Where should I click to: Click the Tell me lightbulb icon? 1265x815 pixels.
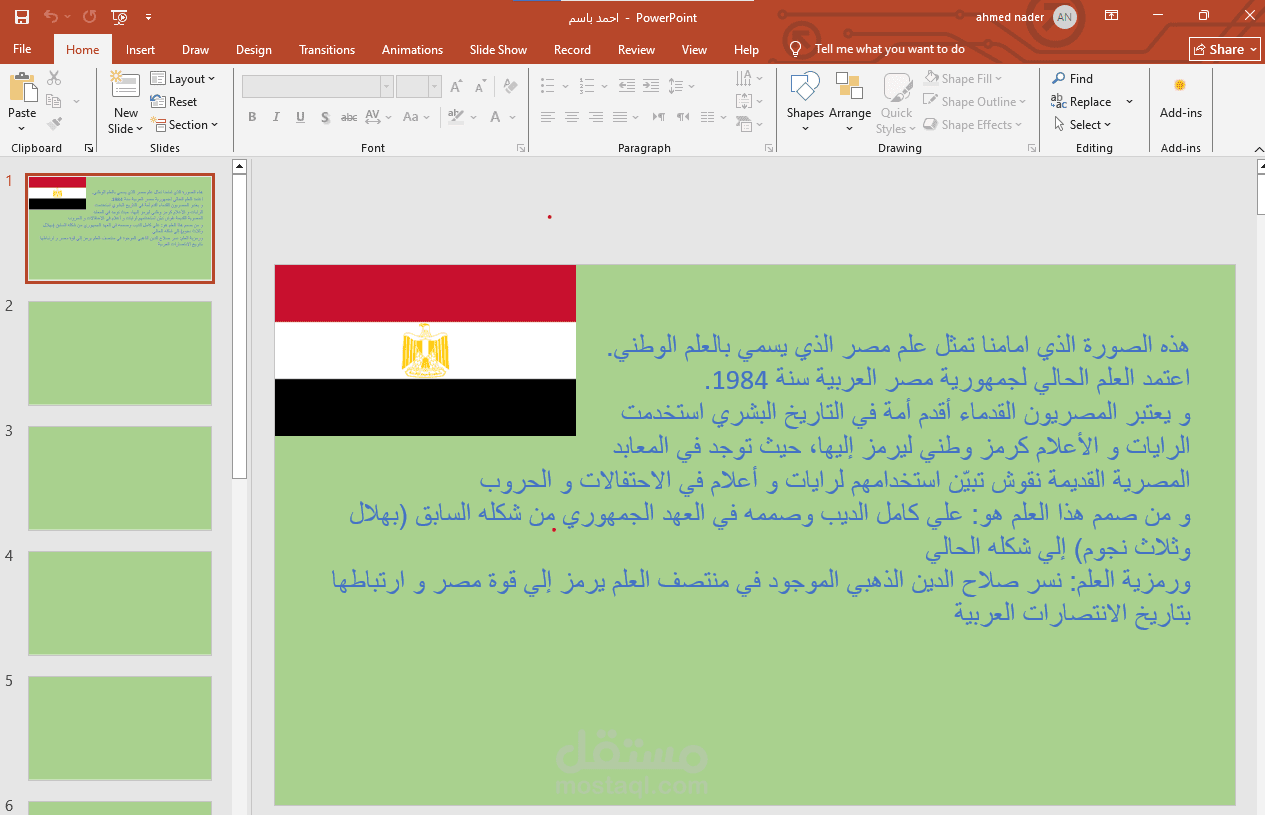tap(796, 49)
